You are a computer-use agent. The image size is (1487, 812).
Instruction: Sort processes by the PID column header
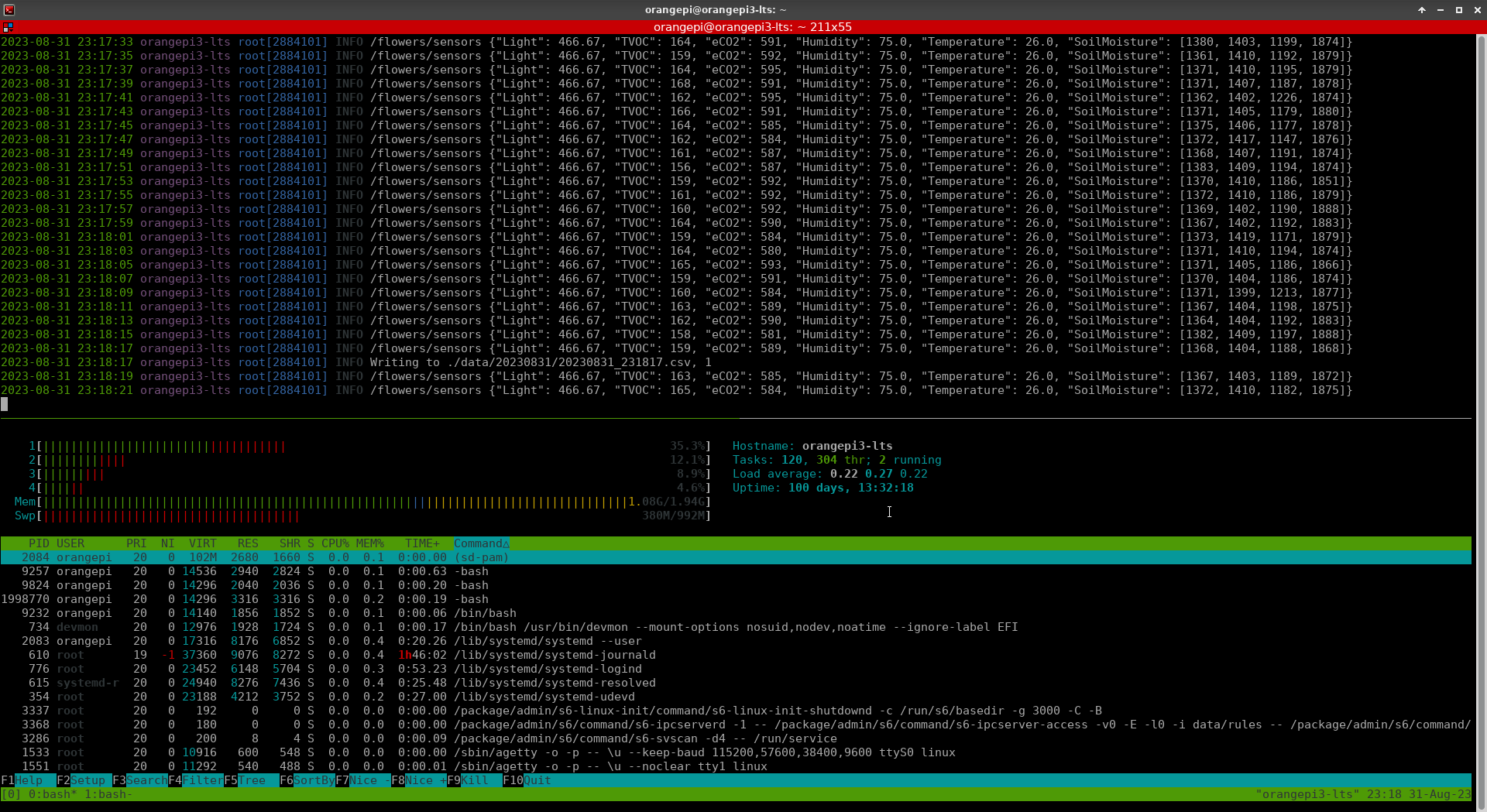39,543
